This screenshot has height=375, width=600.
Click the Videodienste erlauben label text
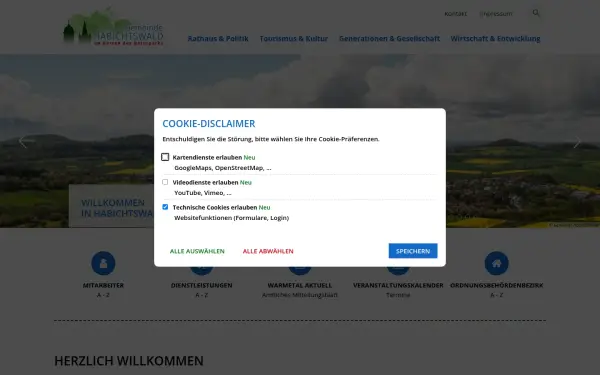[212, 183]
